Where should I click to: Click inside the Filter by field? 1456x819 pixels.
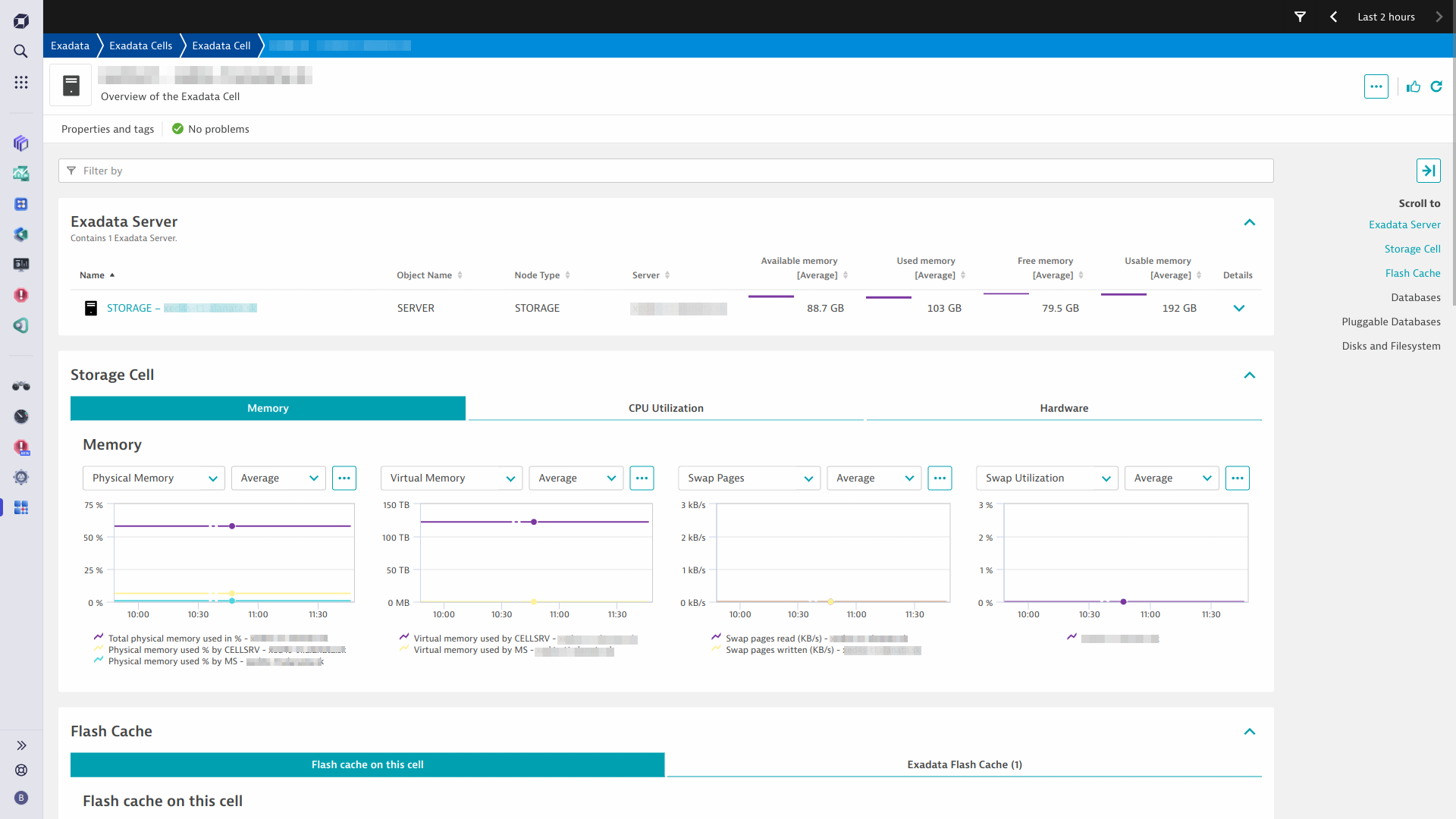pos(303,171)
